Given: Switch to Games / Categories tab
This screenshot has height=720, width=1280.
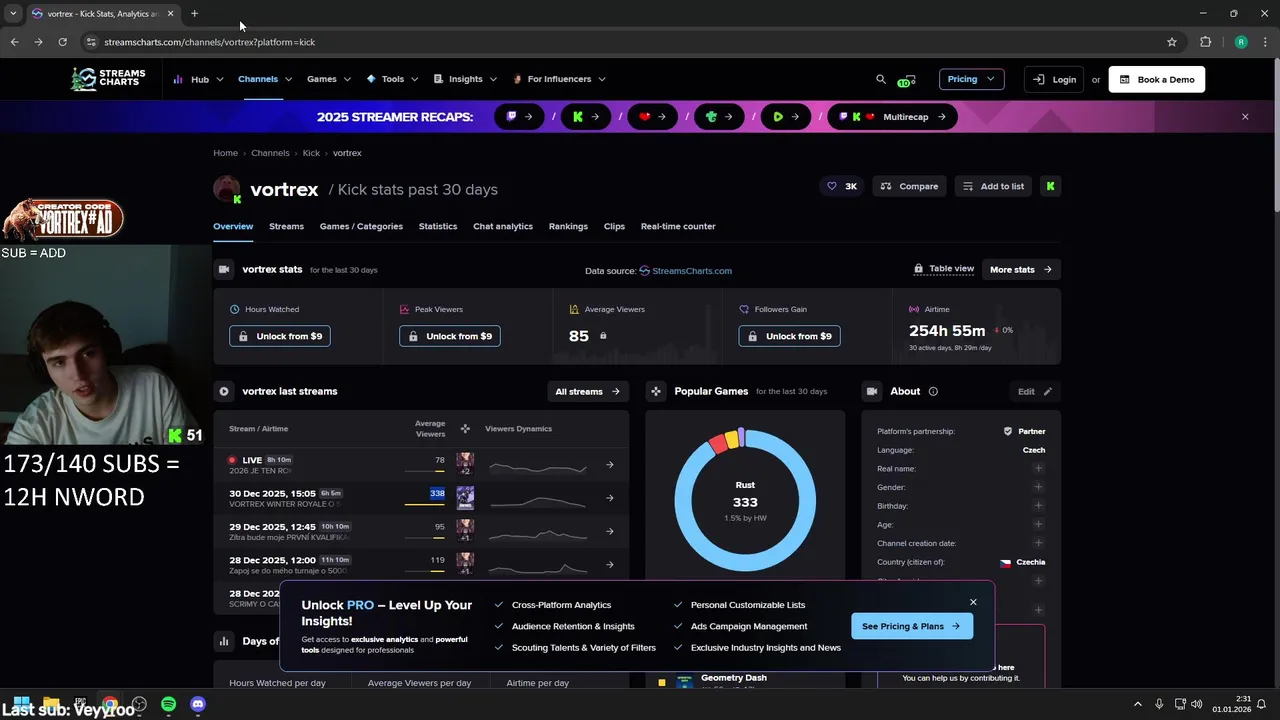Looking at the screenshot, I should point(361,226).
